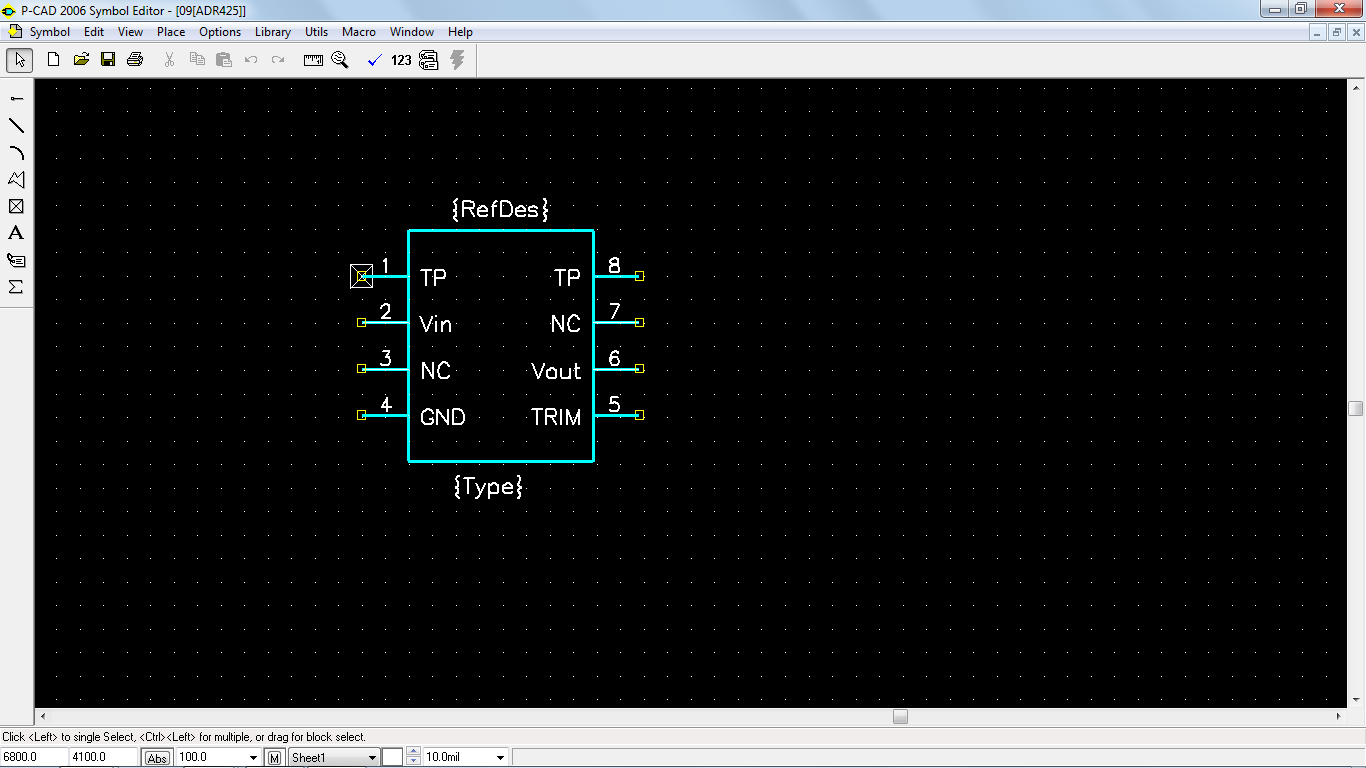Open the 10.0mil line width dropdown

(501, 758)
